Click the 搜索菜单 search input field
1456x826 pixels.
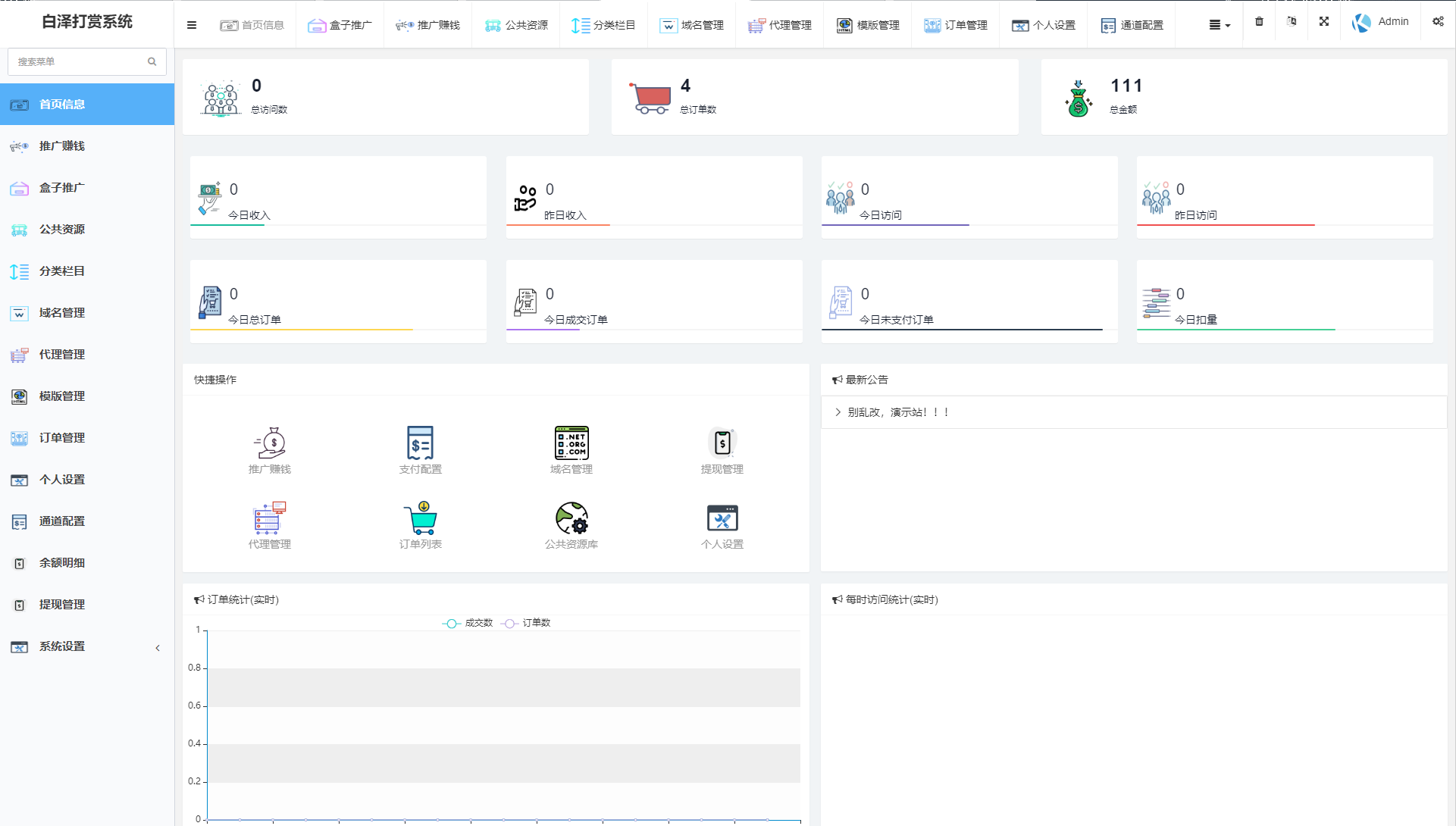point(80,61)
